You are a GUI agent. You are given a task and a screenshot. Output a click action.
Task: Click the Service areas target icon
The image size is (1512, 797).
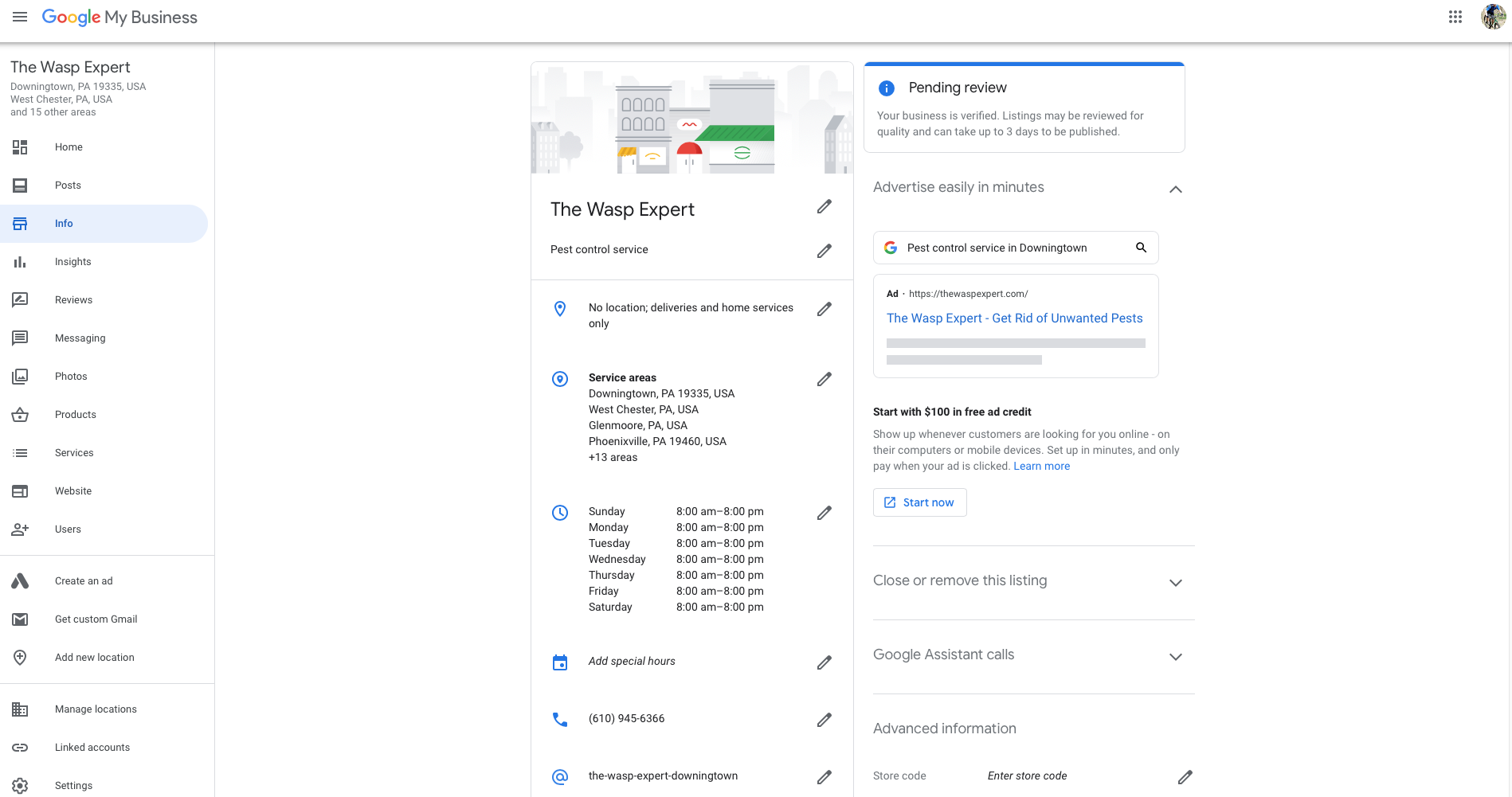pyautogui.click(x=560, y=379)
